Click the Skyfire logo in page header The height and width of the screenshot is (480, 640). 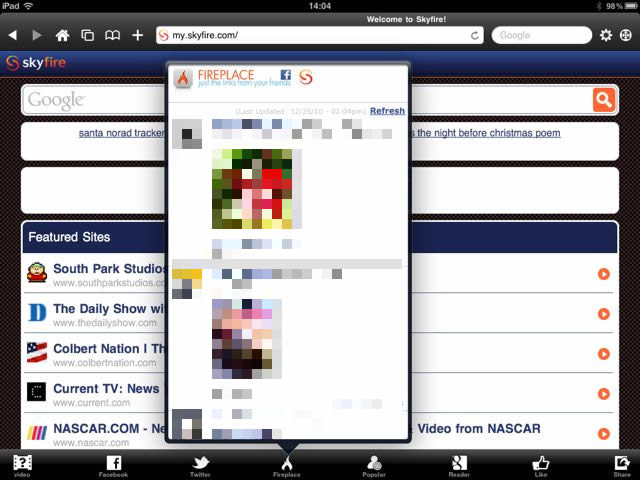pos(36,62)
